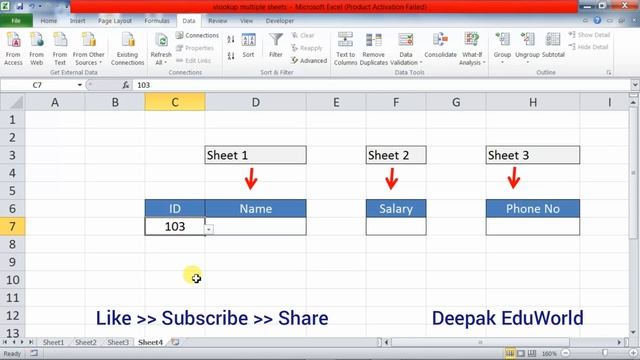Click Hide Detail in Outline group

pyautogui.click(x=588, y=47)
